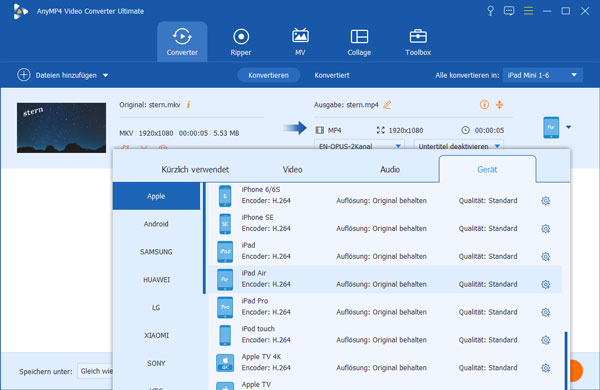The width and height of the screenshot is (600, 390).
Task: Click the iPod touch device icon
Action: click(225, 335)
